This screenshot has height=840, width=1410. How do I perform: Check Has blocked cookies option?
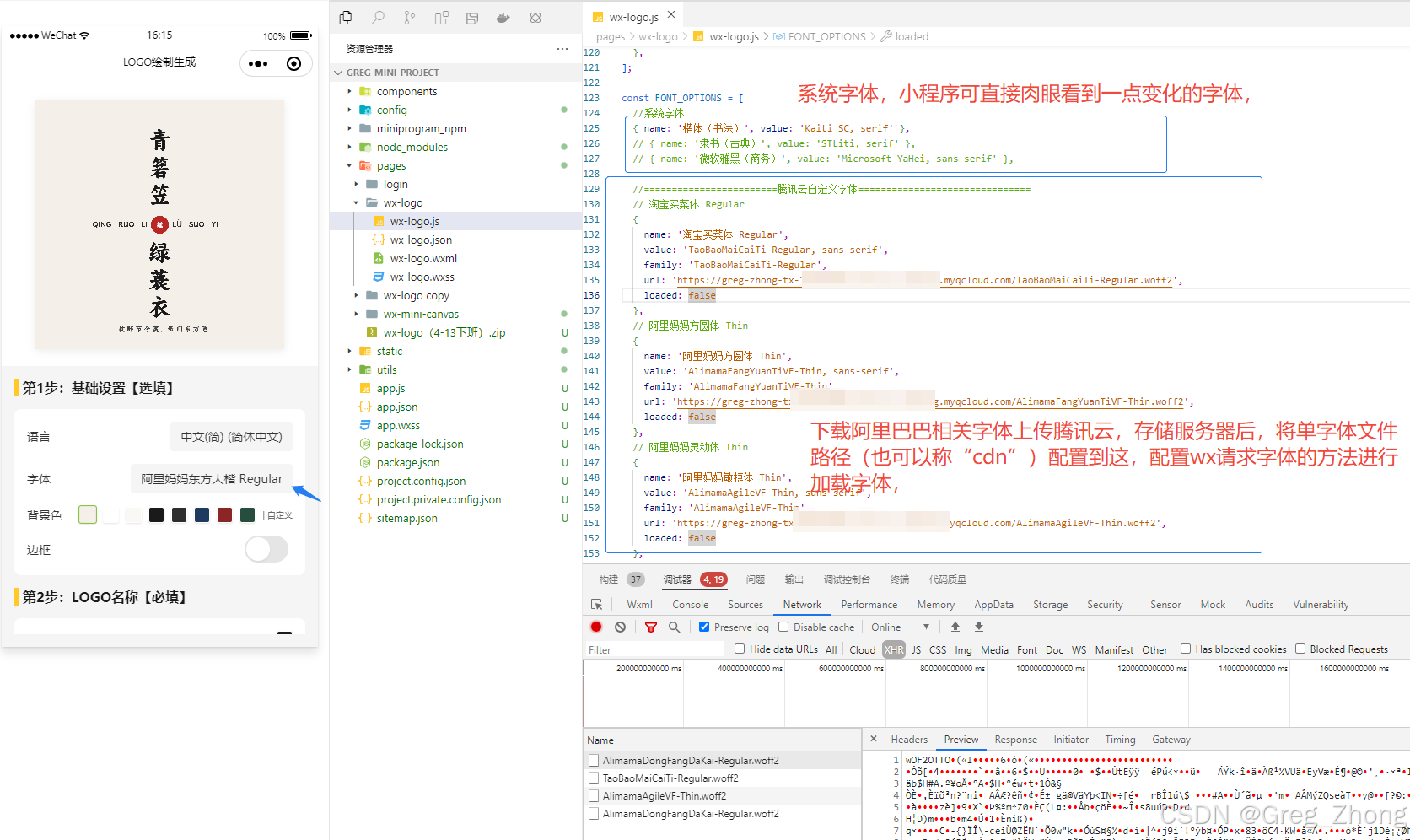click(1186, 649)
